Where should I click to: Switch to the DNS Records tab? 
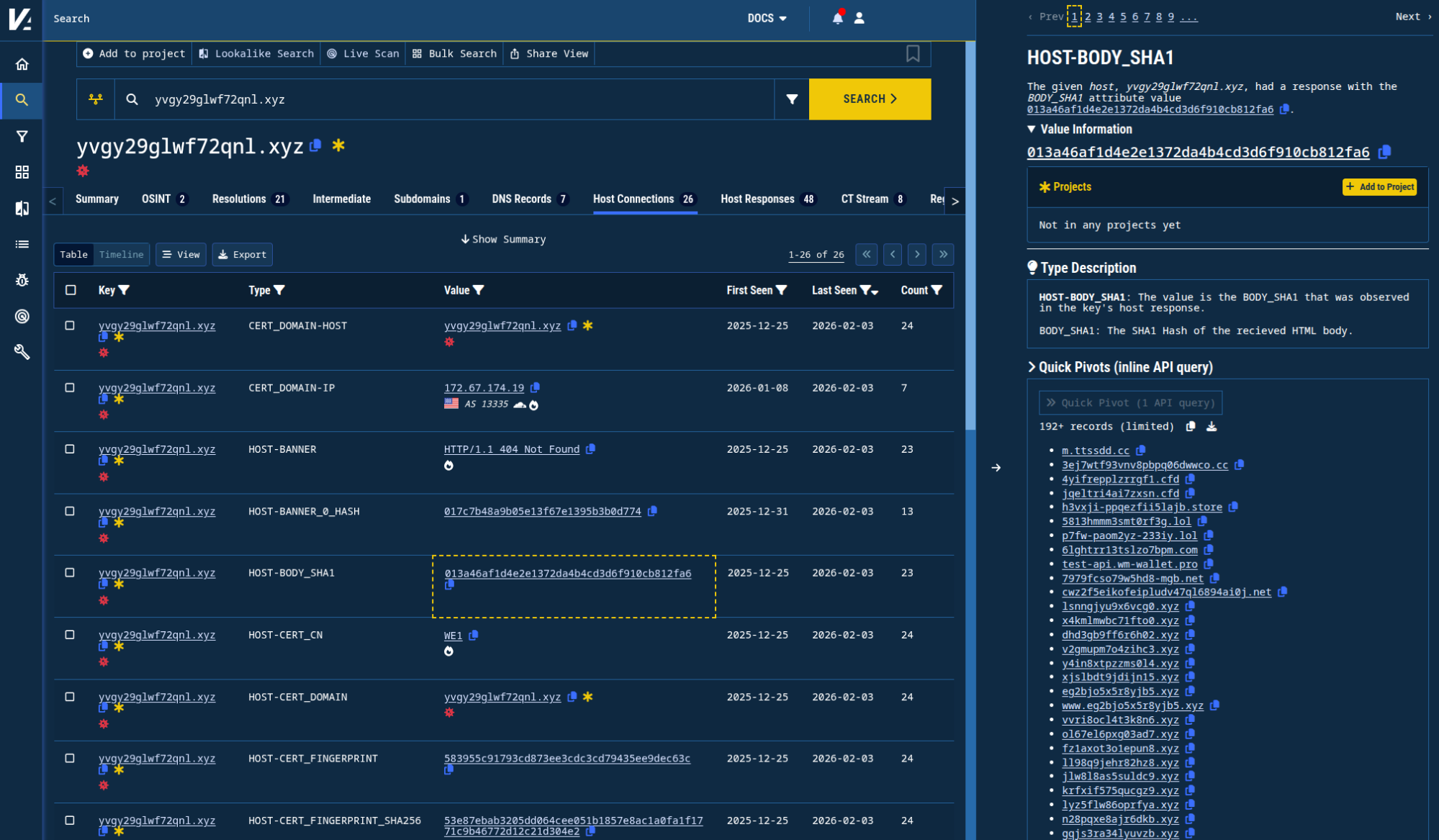521,199
